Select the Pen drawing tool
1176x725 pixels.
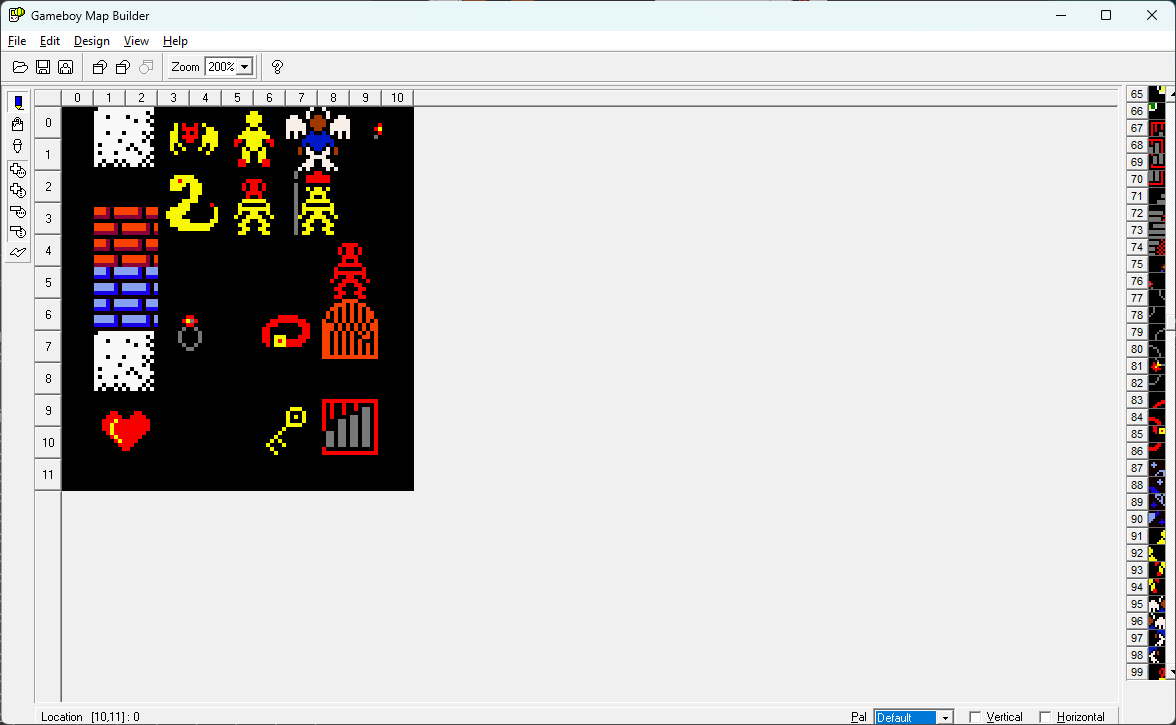(18, 103)
